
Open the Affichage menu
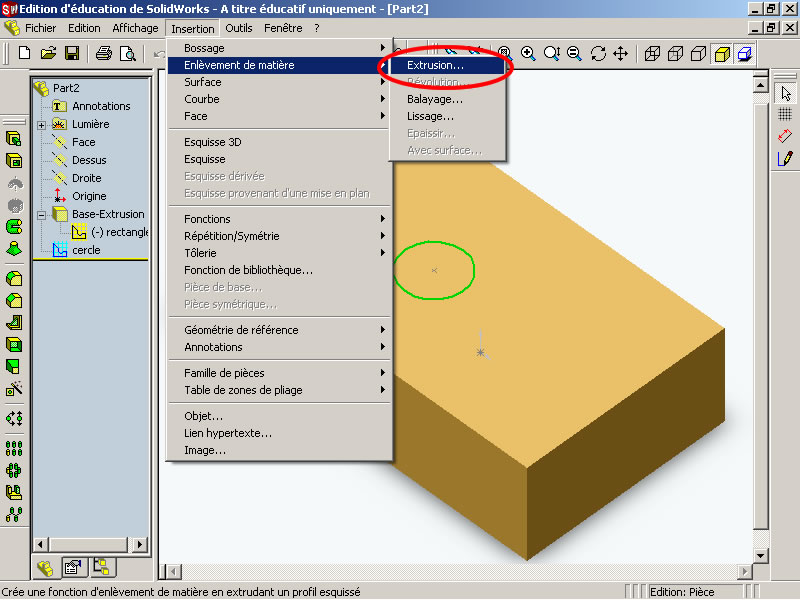135,28
